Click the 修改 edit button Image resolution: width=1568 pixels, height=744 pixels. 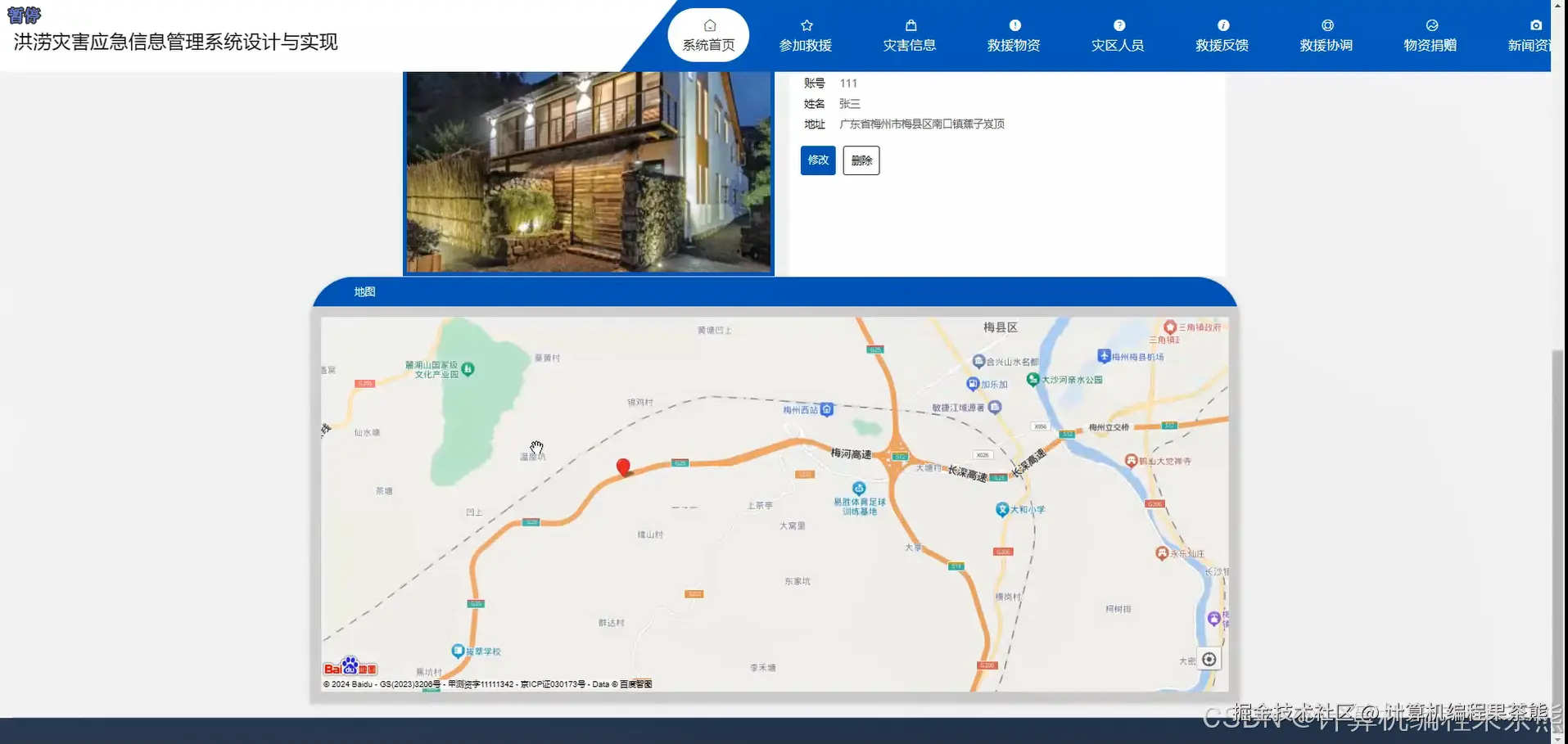(818, 160)
